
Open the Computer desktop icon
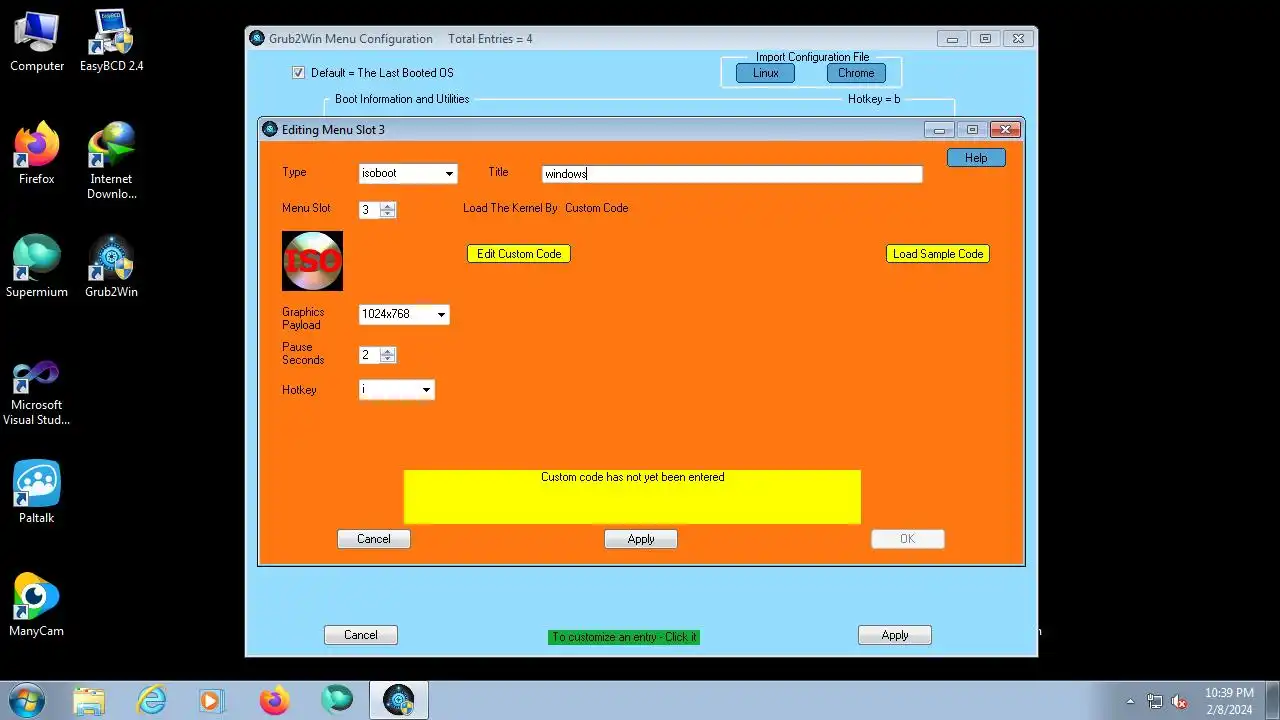37,42
